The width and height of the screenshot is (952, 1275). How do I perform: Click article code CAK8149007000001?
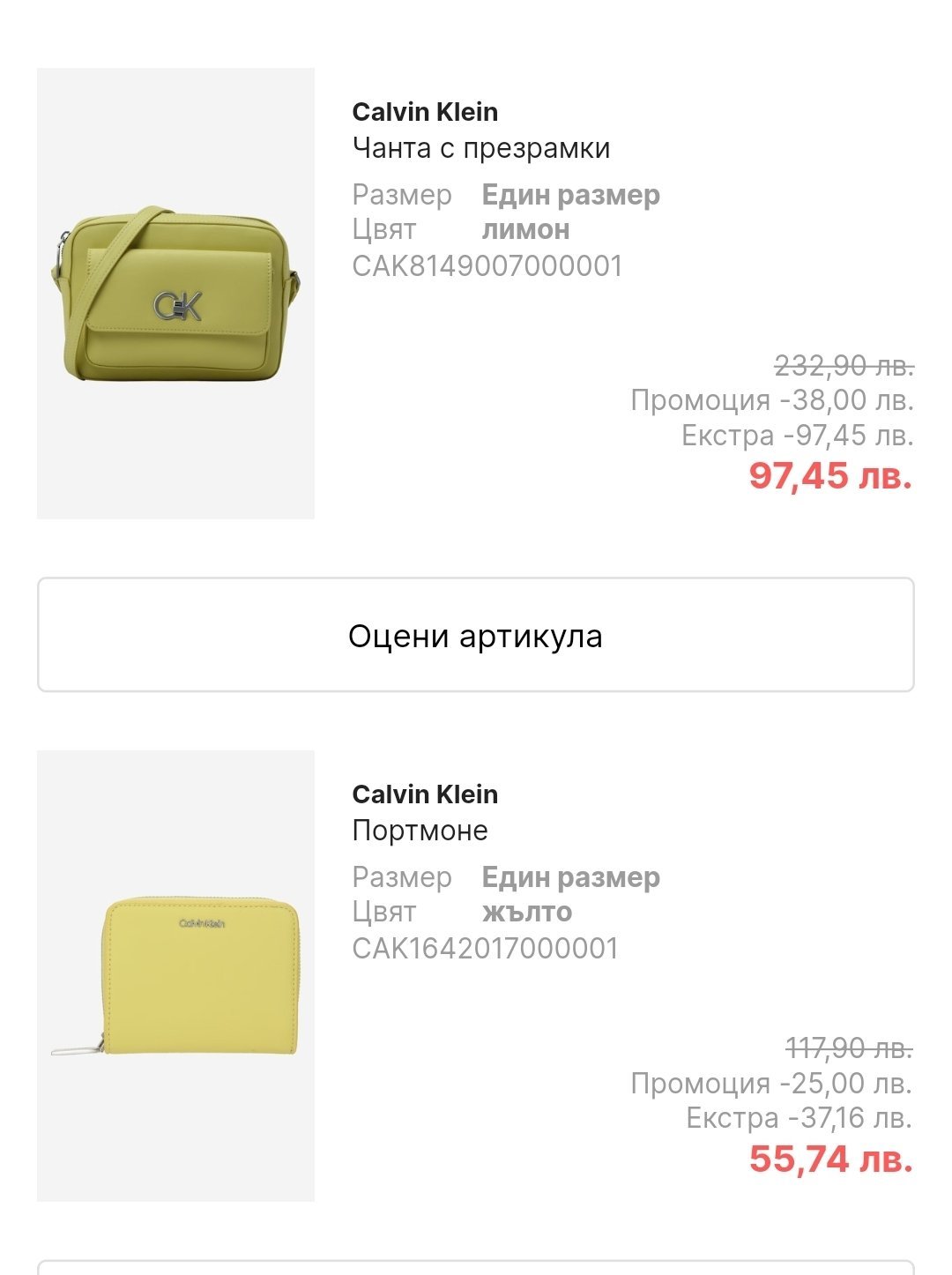pyautogui.click(x=487, y=266)
